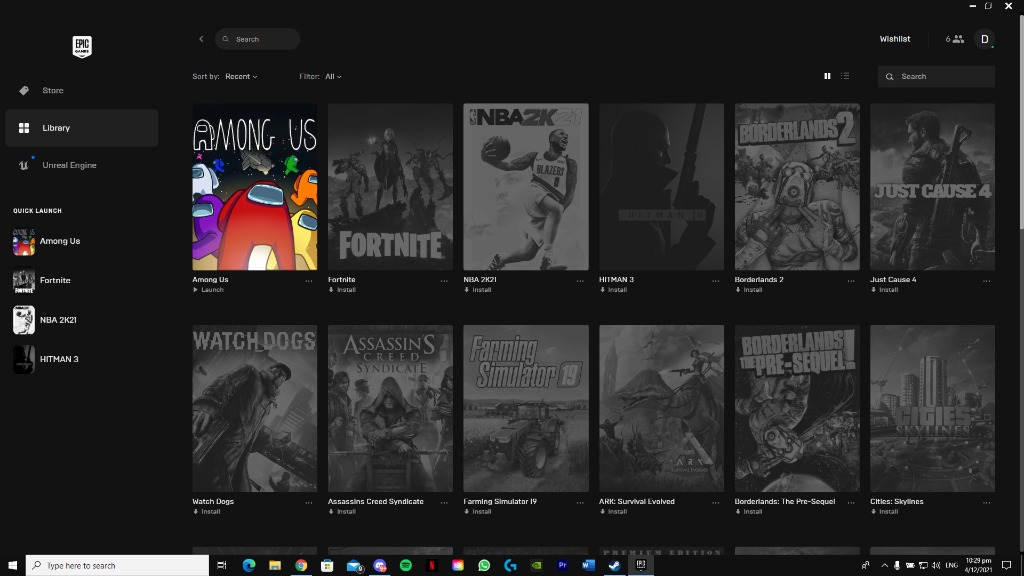Open Netflix from the taskbar
The image size is (1024, 576).
432,566
